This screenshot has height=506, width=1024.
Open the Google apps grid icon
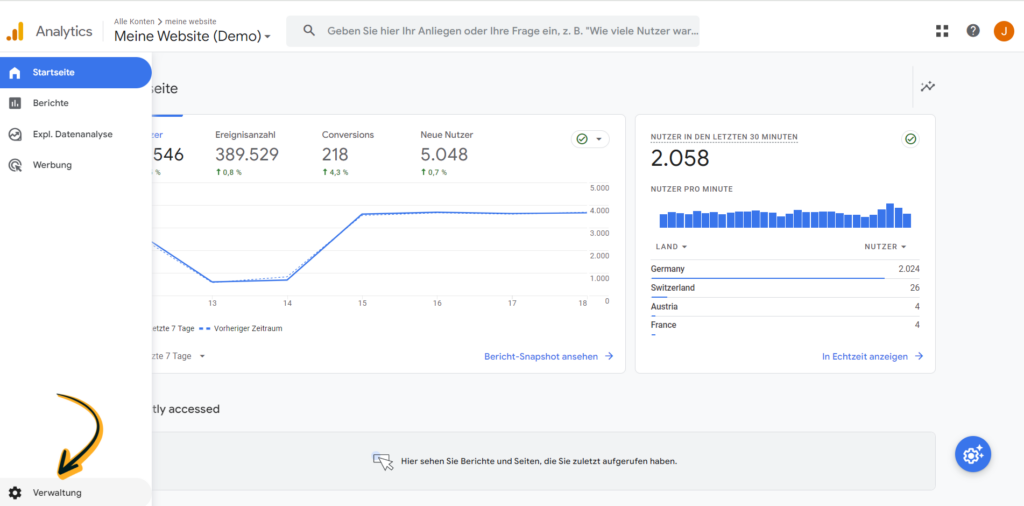point(941,31)
